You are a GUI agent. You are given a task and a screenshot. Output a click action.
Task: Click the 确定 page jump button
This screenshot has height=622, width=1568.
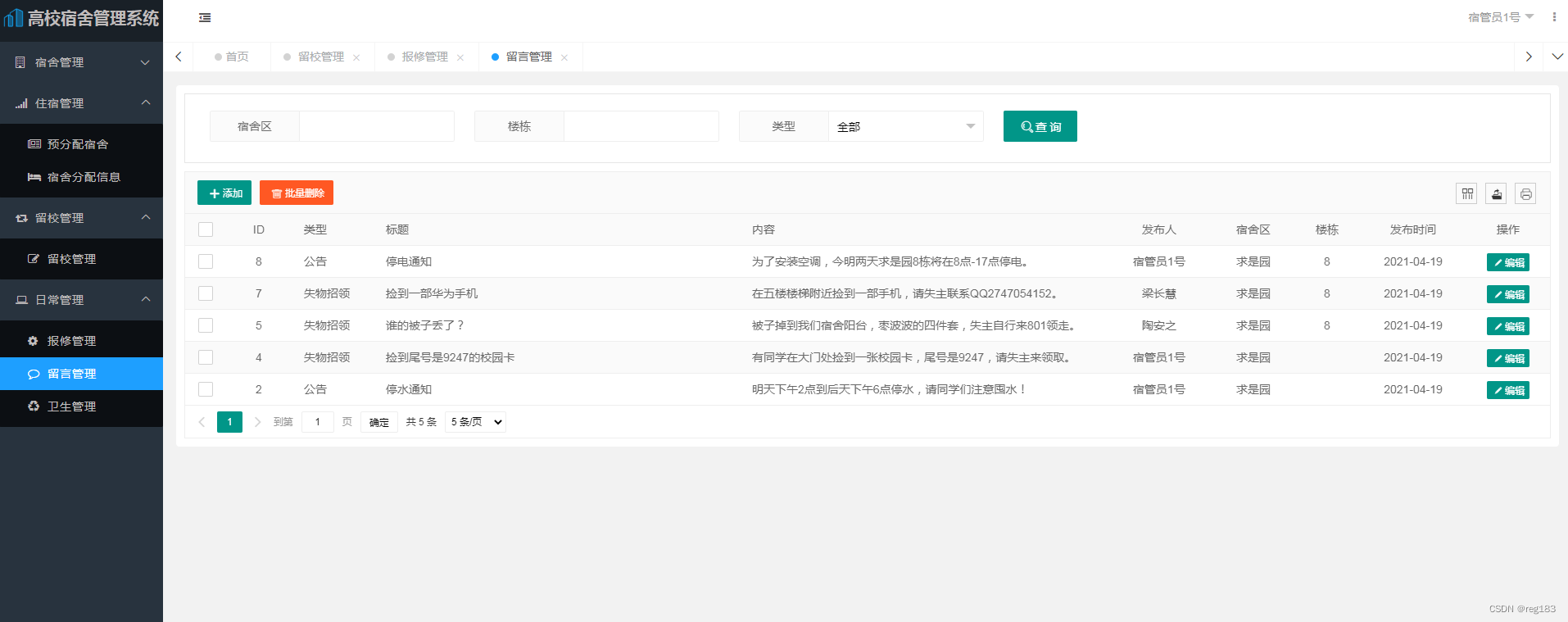click(379, 422)
